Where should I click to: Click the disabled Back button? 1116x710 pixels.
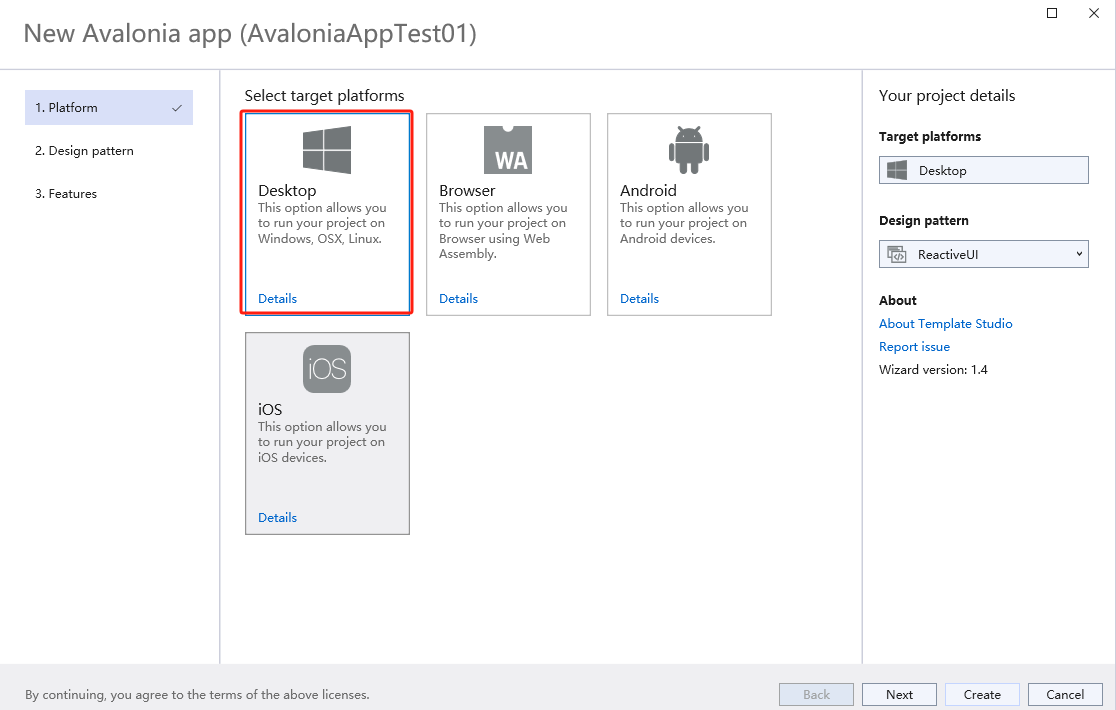click(x=816, y=694)
